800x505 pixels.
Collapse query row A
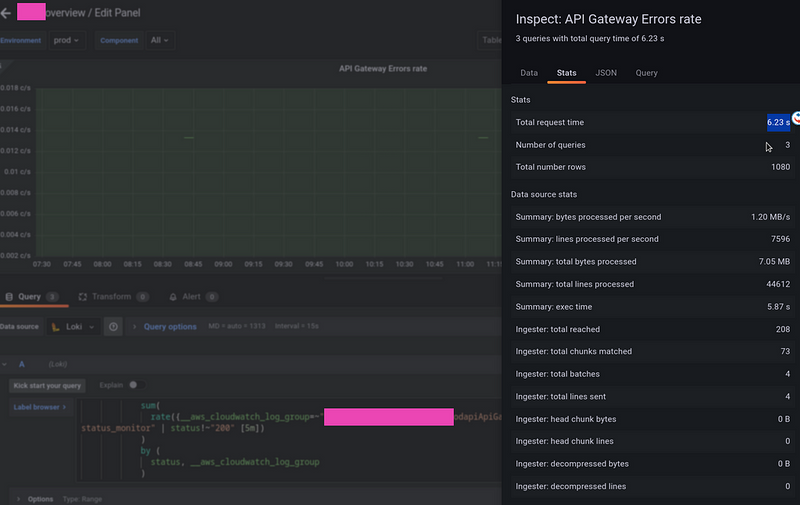[5, 364]
